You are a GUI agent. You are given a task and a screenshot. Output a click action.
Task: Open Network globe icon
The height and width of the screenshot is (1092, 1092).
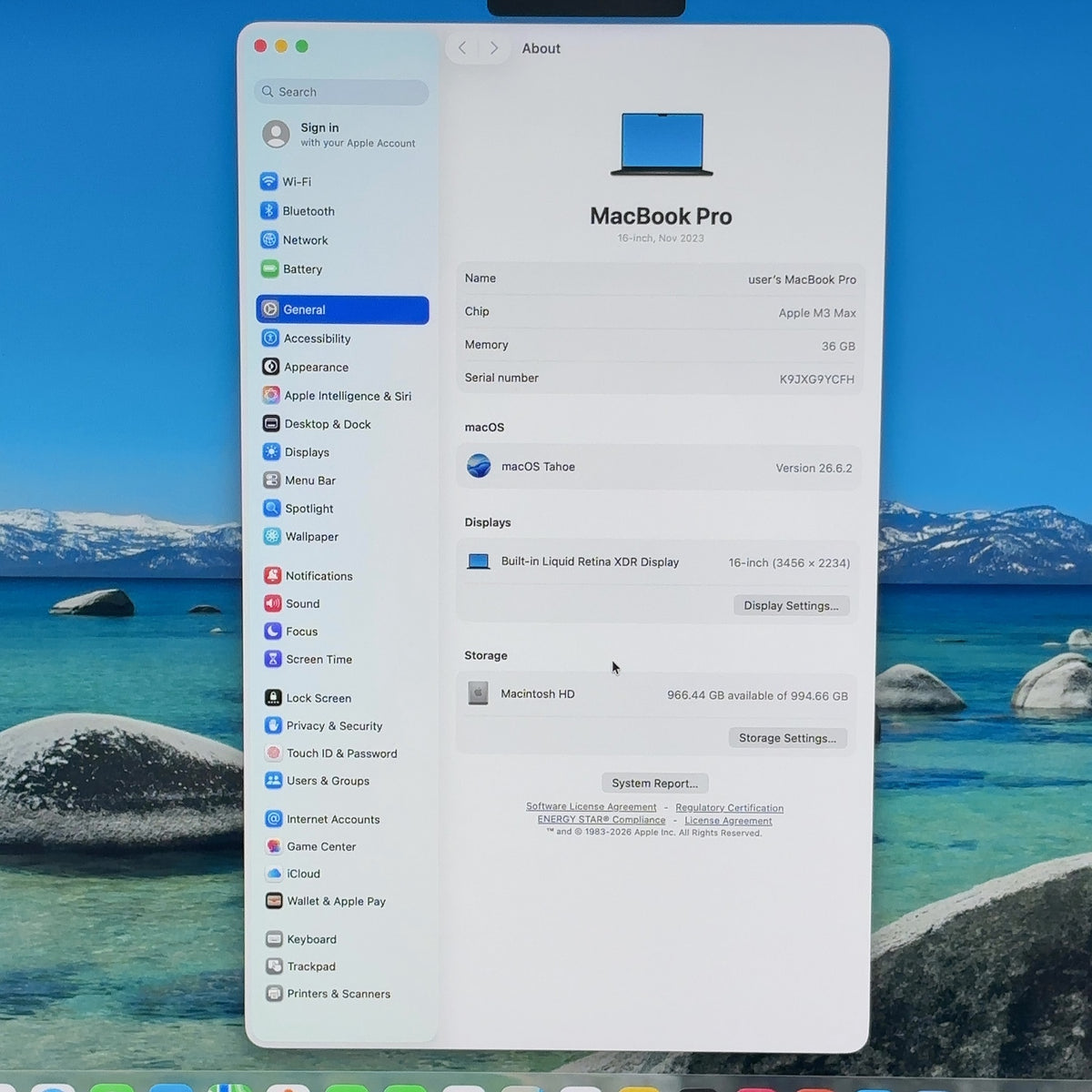[x=268, y=239]
